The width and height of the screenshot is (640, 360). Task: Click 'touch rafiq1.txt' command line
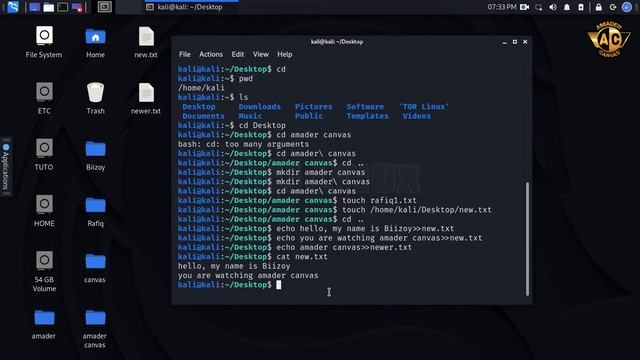point(379,200)
